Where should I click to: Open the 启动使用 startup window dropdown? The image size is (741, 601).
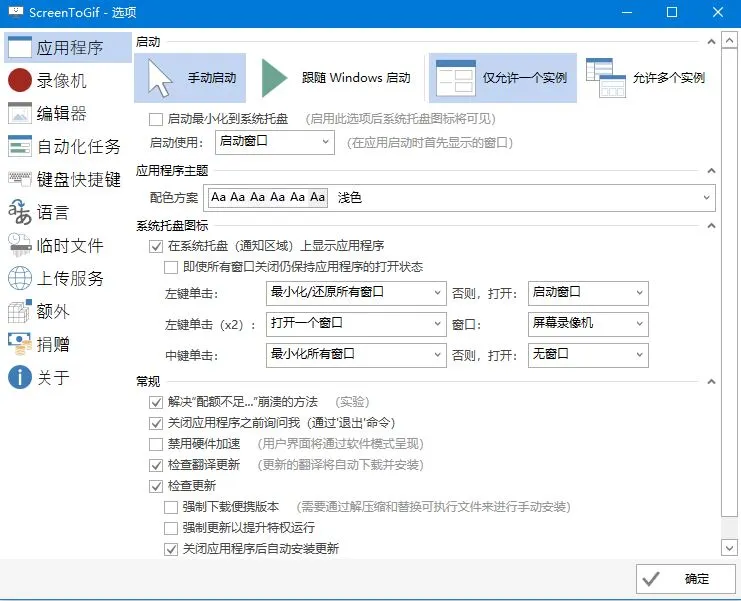coord(273,142)
